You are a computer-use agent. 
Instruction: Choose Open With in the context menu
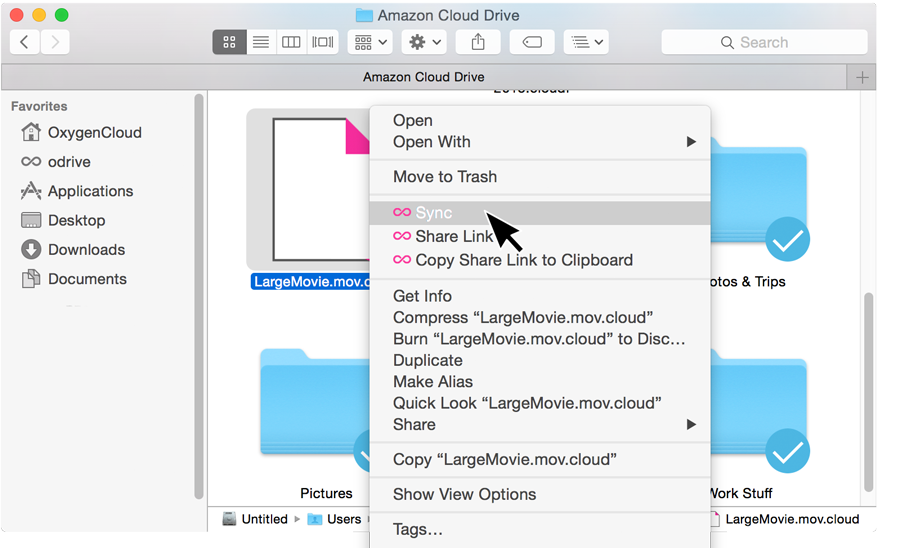540,142
